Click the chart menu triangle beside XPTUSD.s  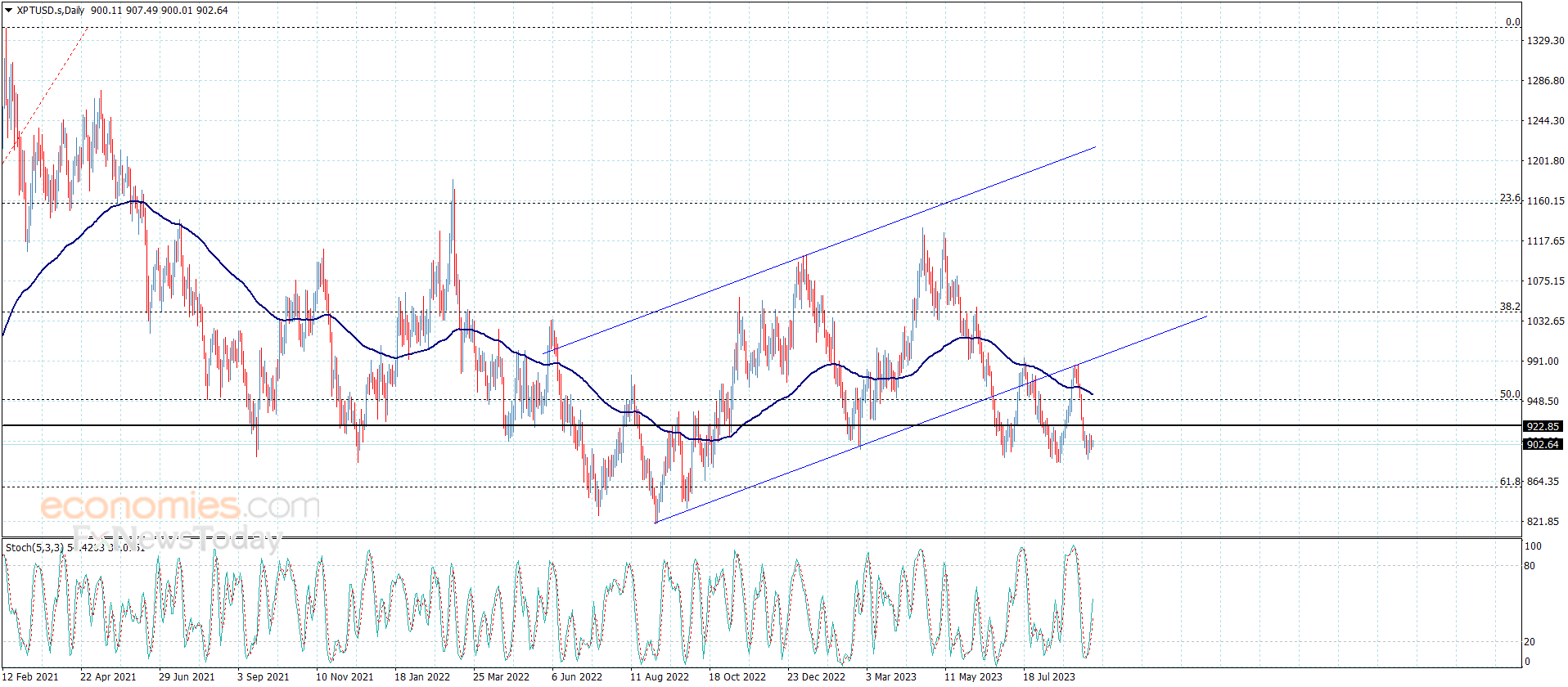click(8, 11)
